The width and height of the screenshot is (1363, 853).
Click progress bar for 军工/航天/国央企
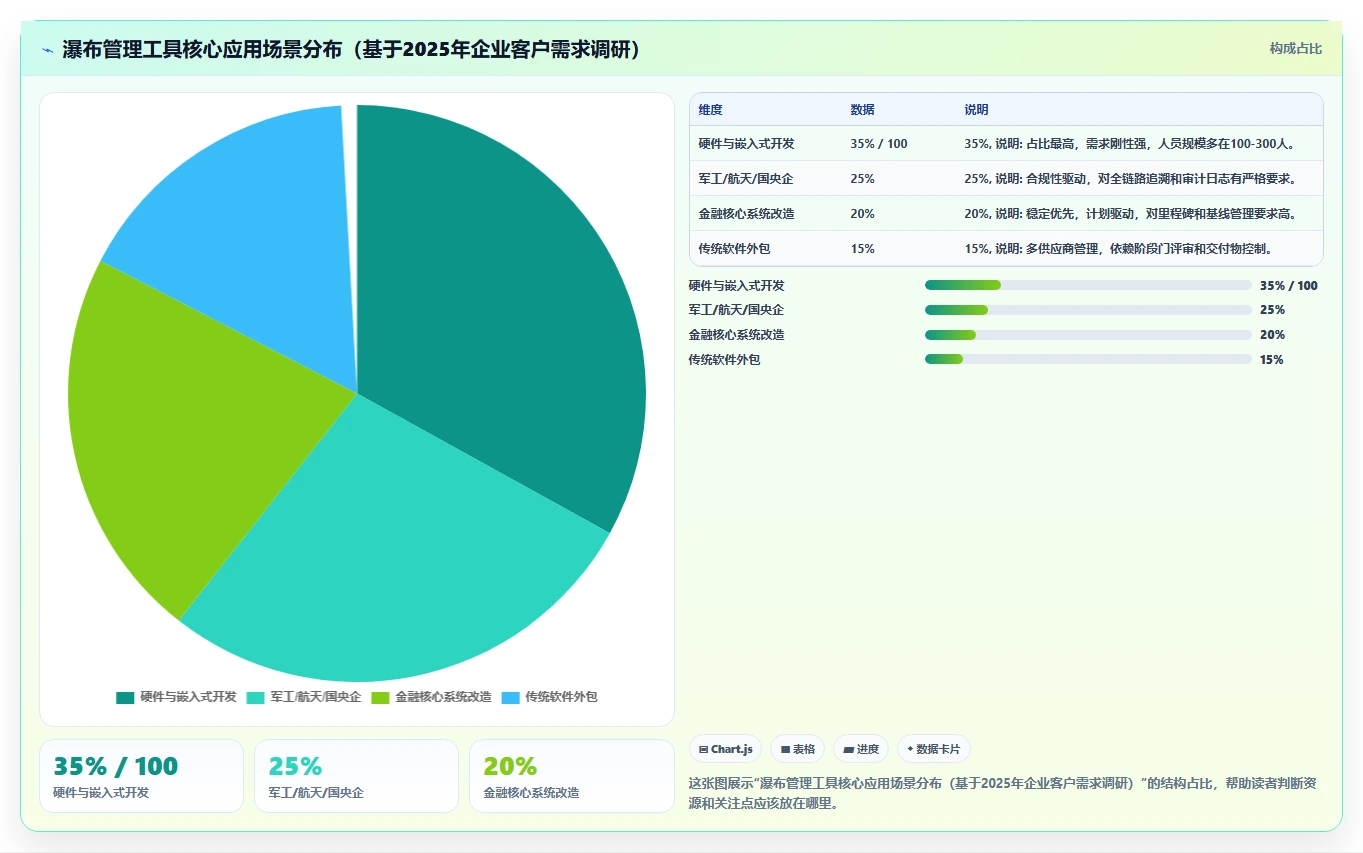1088,310
